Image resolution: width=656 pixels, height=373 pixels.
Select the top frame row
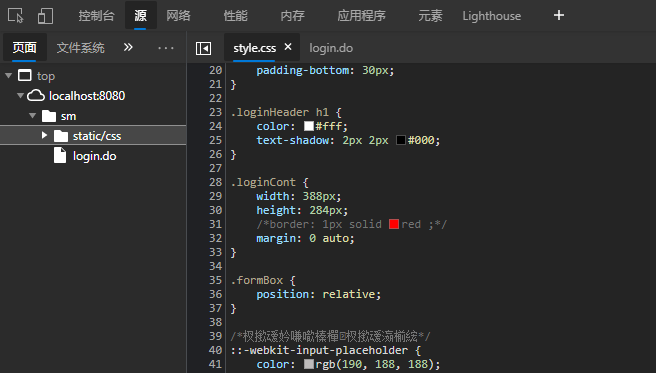click(93, 76)
